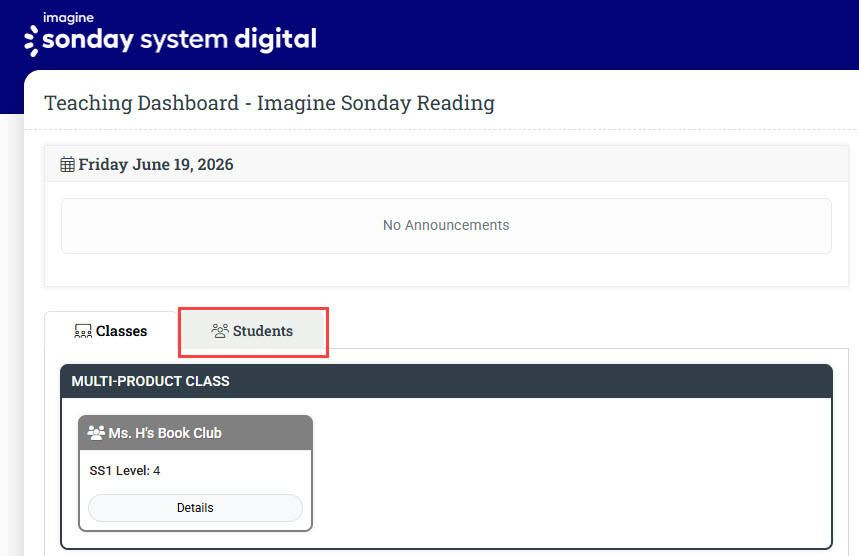The width and height of the screenshot is (859, 556).
Task: Click the group icon on Ms. H's Book Club
Action: pos(95,433)
